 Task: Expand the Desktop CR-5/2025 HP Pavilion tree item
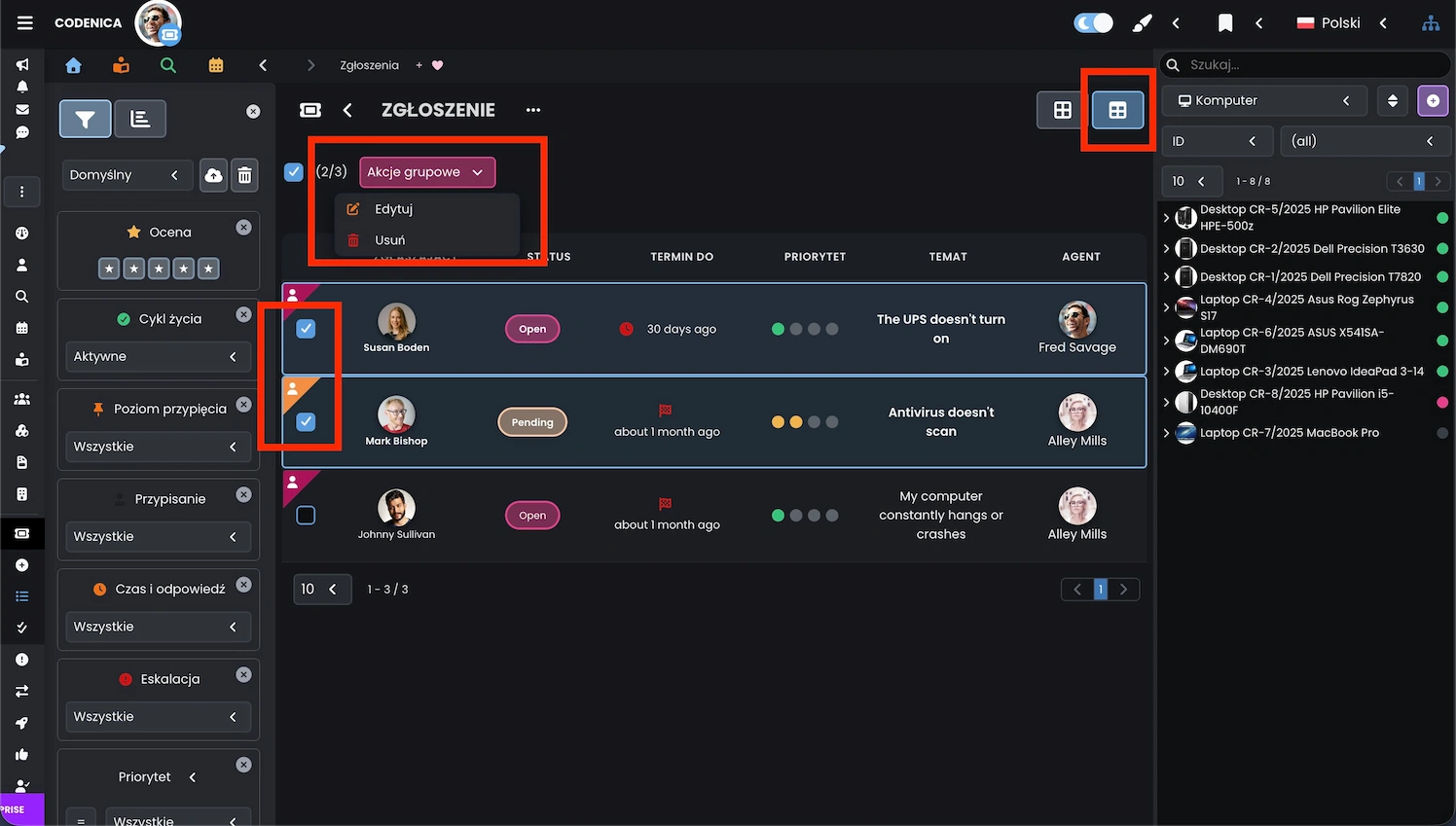[x=1166, y=218]
